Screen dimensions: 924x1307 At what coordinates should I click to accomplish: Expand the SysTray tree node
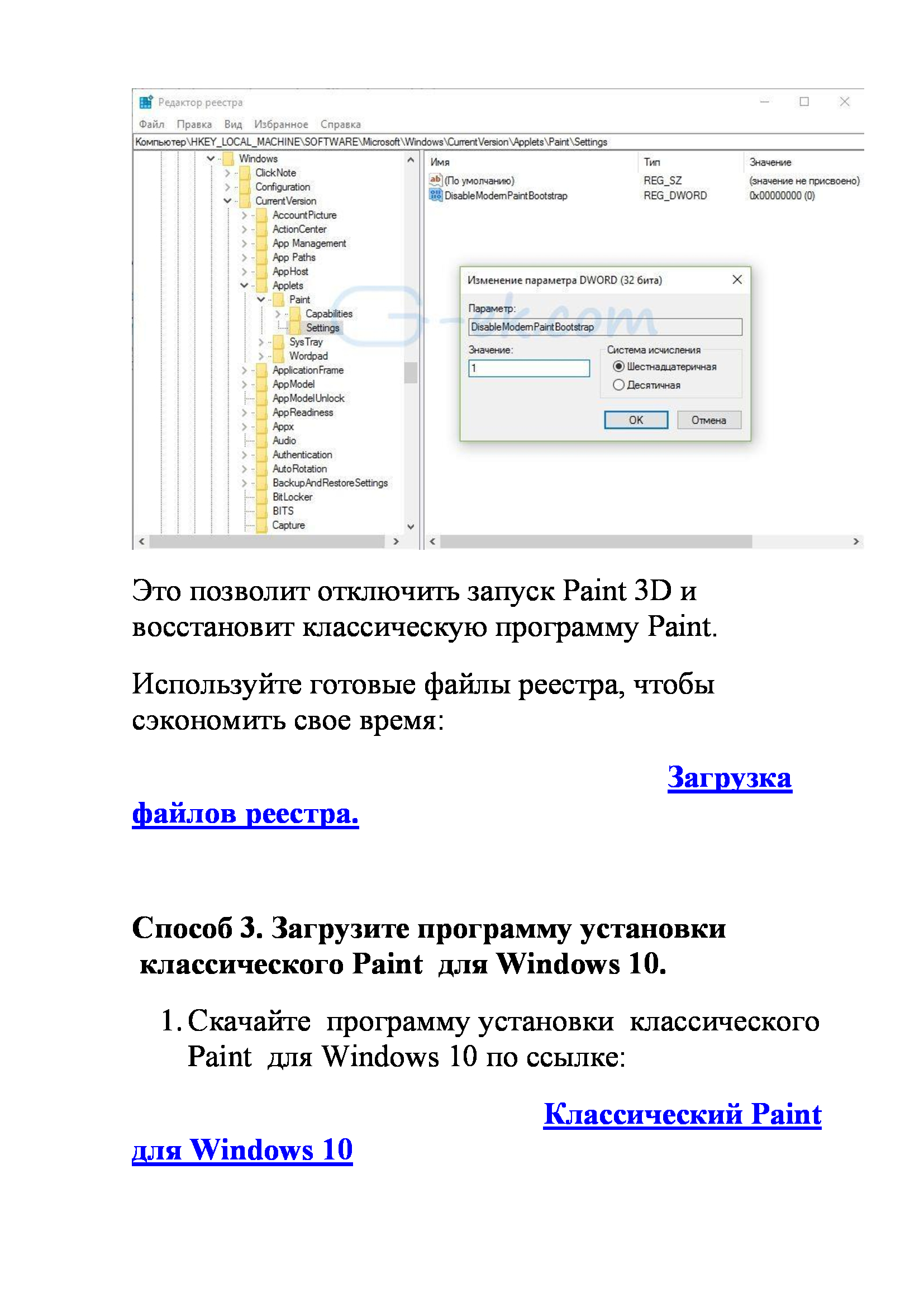click(x=260, y=342)
